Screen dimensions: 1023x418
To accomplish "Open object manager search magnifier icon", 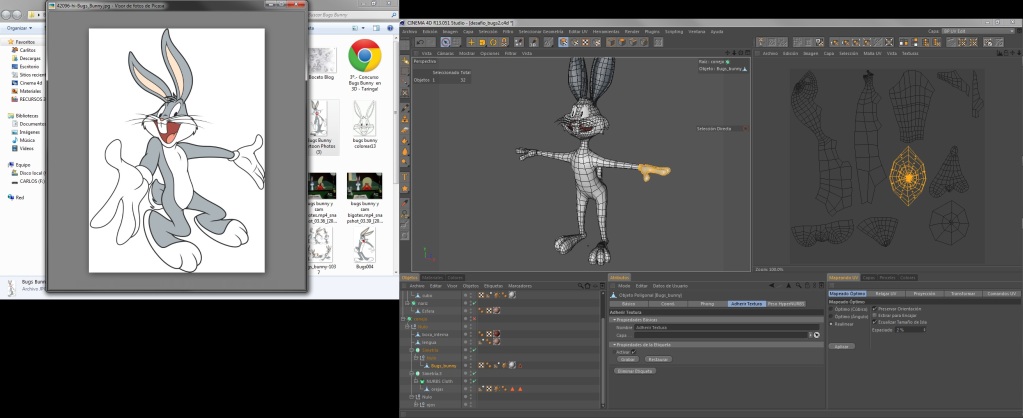I will [580, 286].
